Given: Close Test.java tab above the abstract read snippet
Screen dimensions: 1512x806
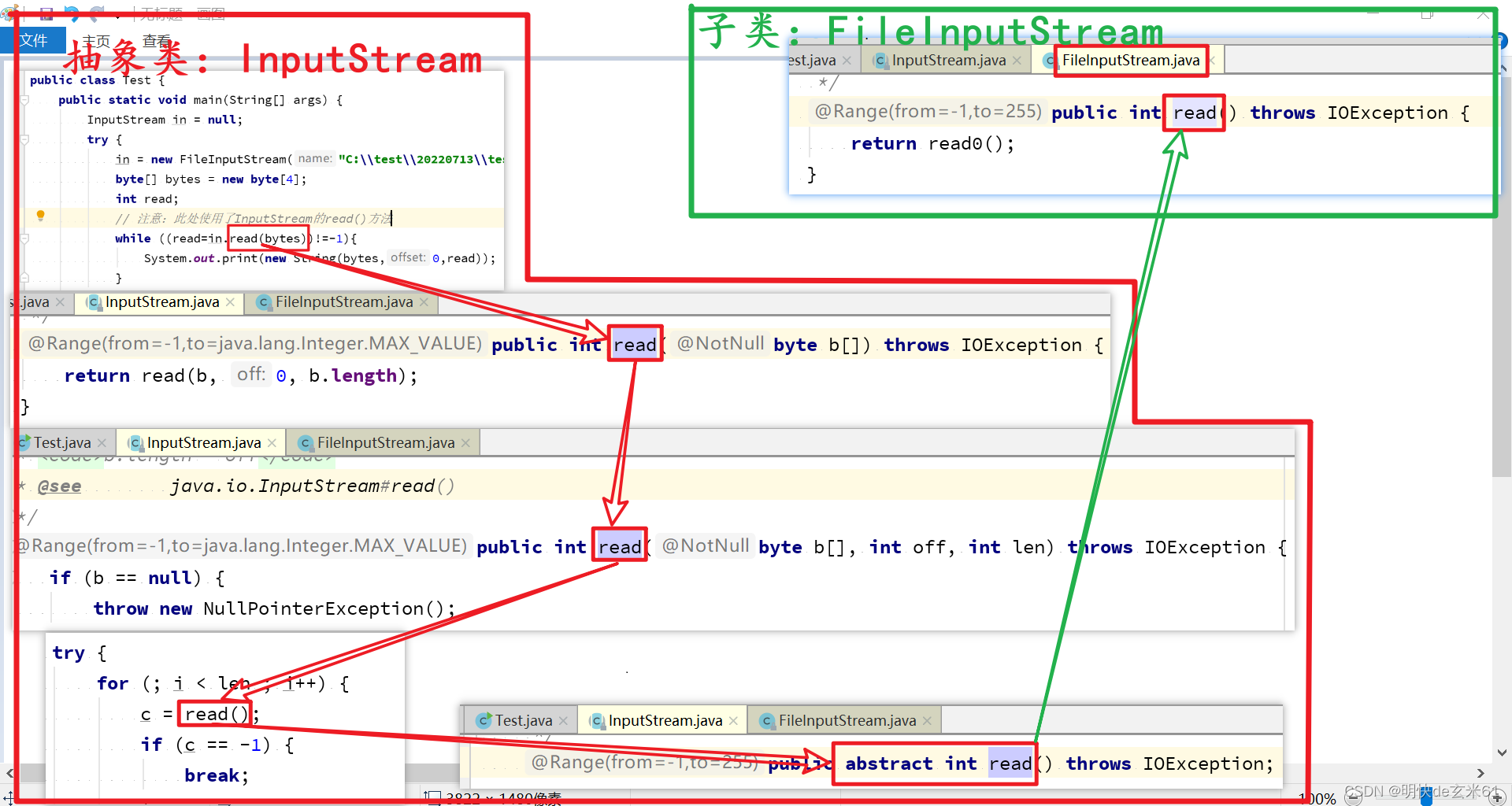Looking at the screenshot, I should [x=563, y=721].
